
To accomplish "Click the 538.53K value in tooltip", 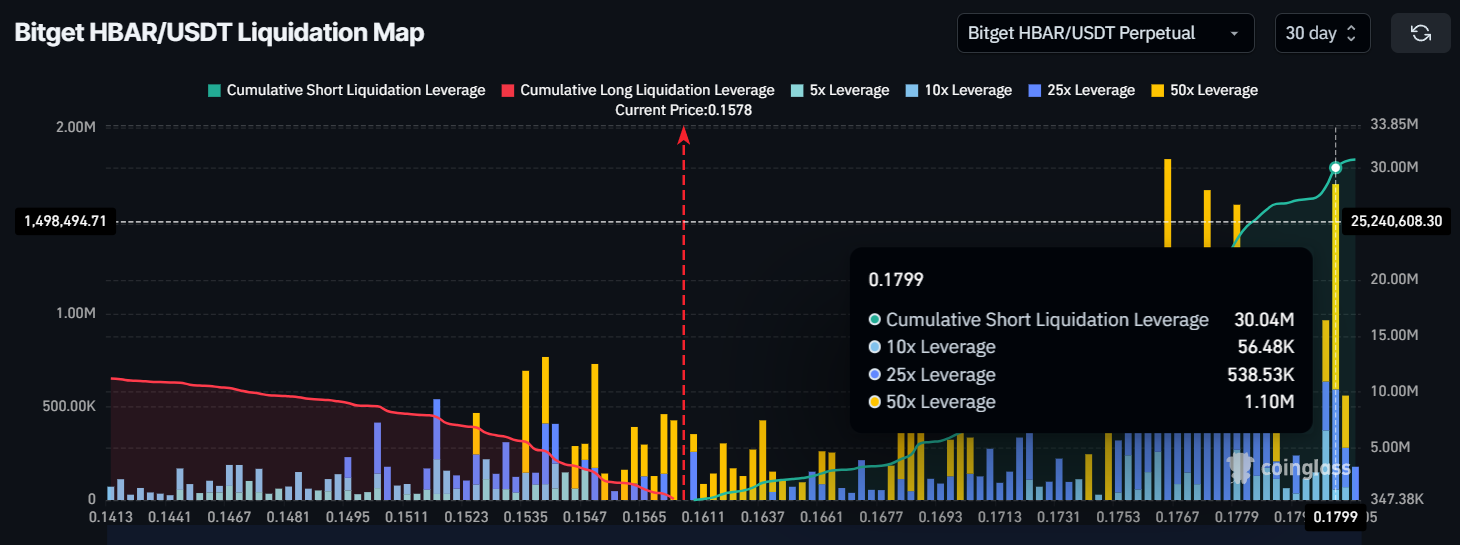I will [x=1261, y=375].
